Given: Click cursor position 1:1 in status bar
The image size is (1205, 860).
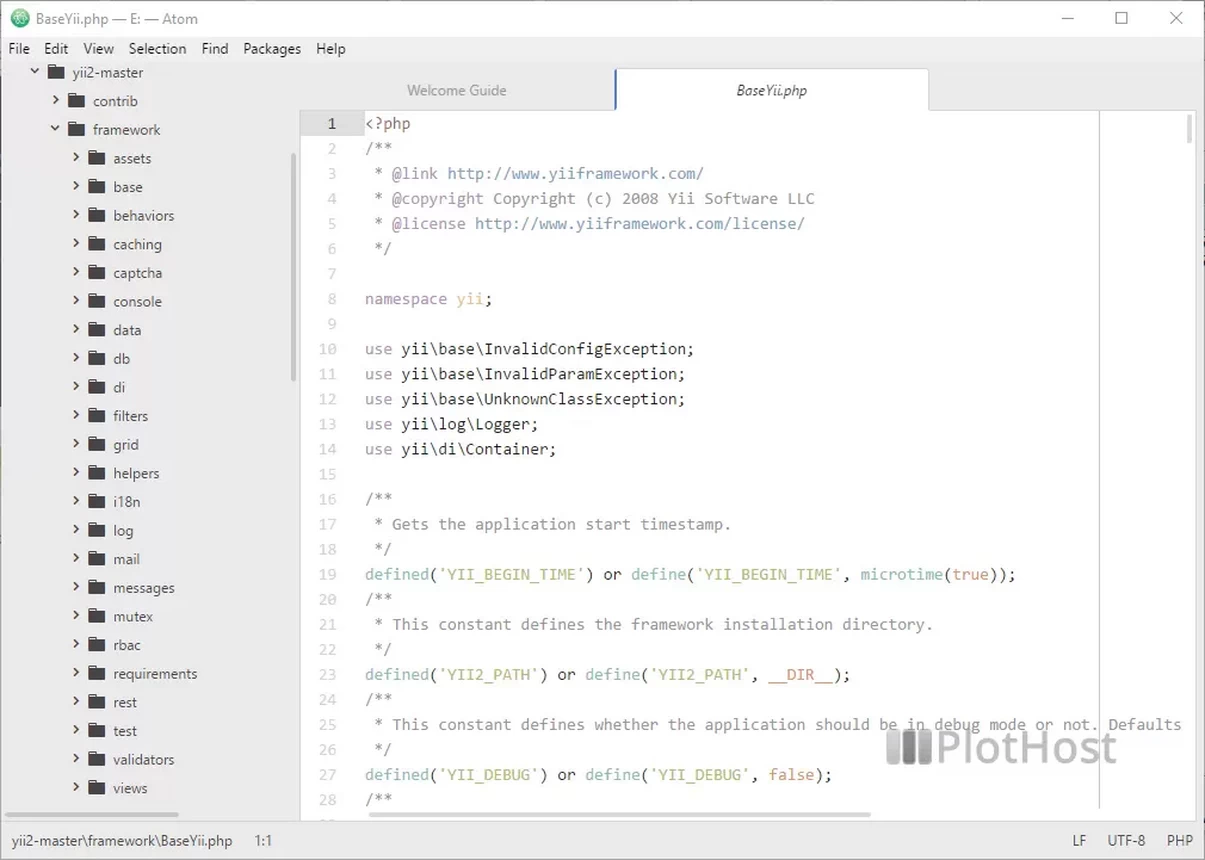Looking at the screenshot, I should pos(263,841).
